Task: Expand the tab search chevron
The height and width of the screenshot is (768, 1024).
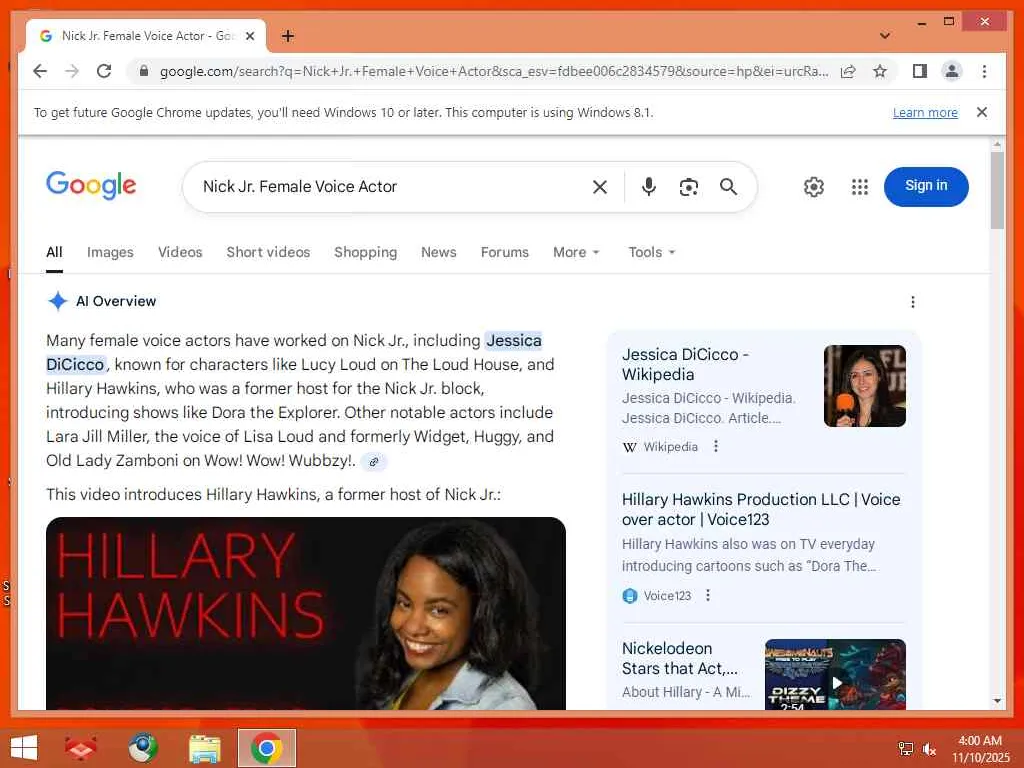Action: click(885, 35)
